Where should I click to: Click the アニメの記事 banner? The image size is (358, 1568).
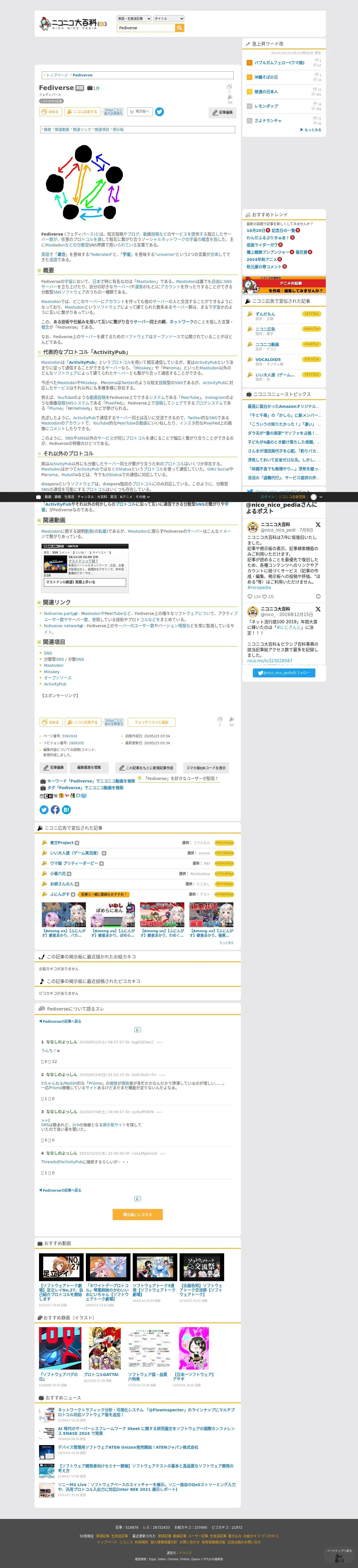pos(284,285)
